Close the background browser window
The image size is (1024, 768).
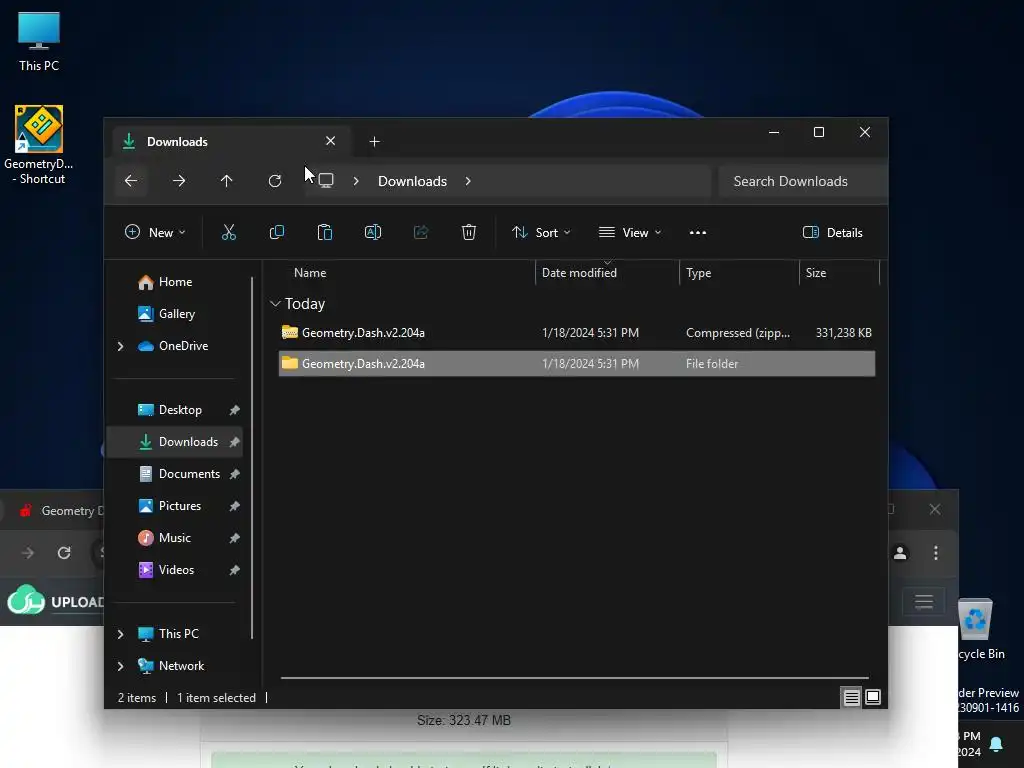coord(935,509)
